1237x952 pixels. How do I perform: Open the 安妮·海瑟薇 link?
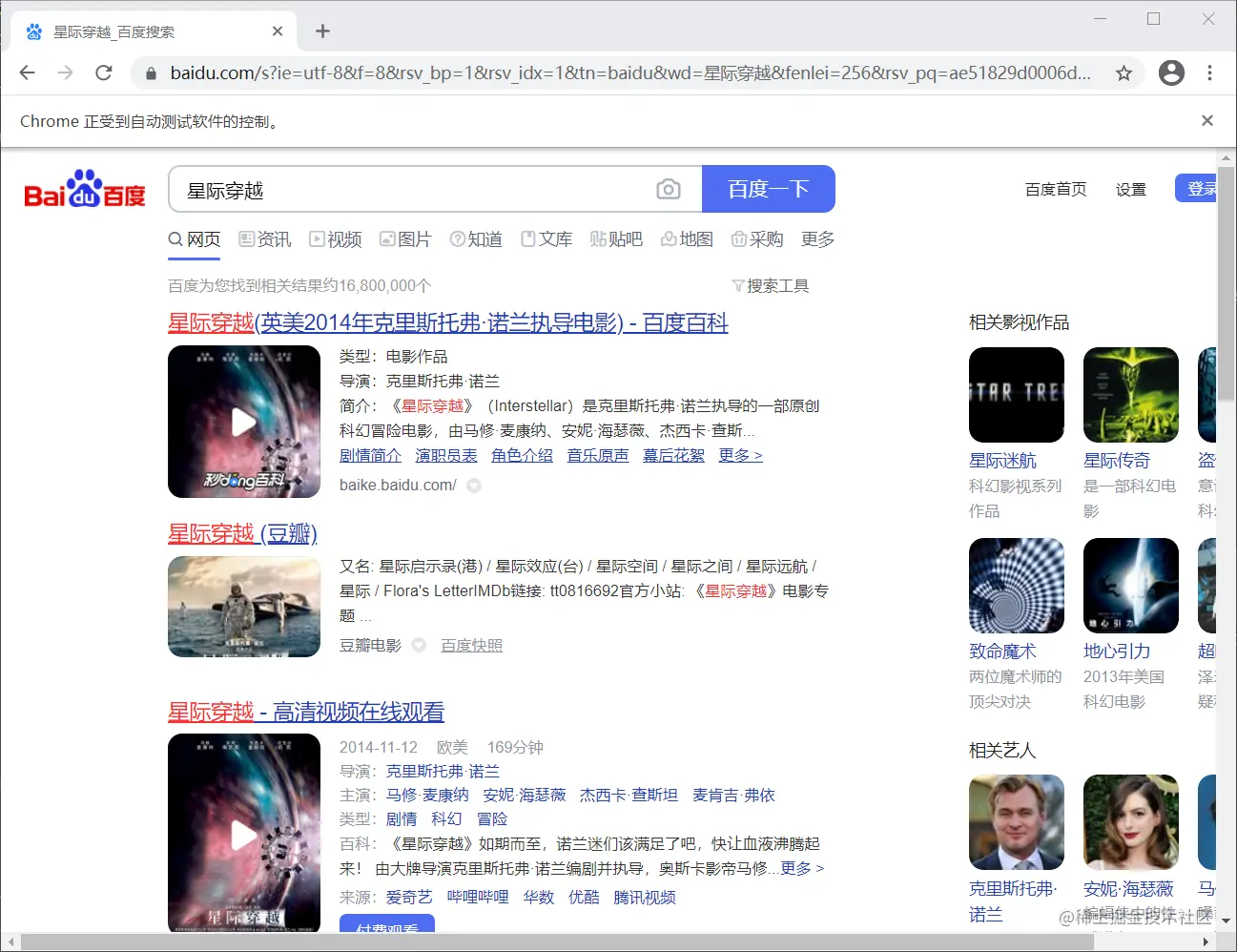click(x=1128, y=889)
